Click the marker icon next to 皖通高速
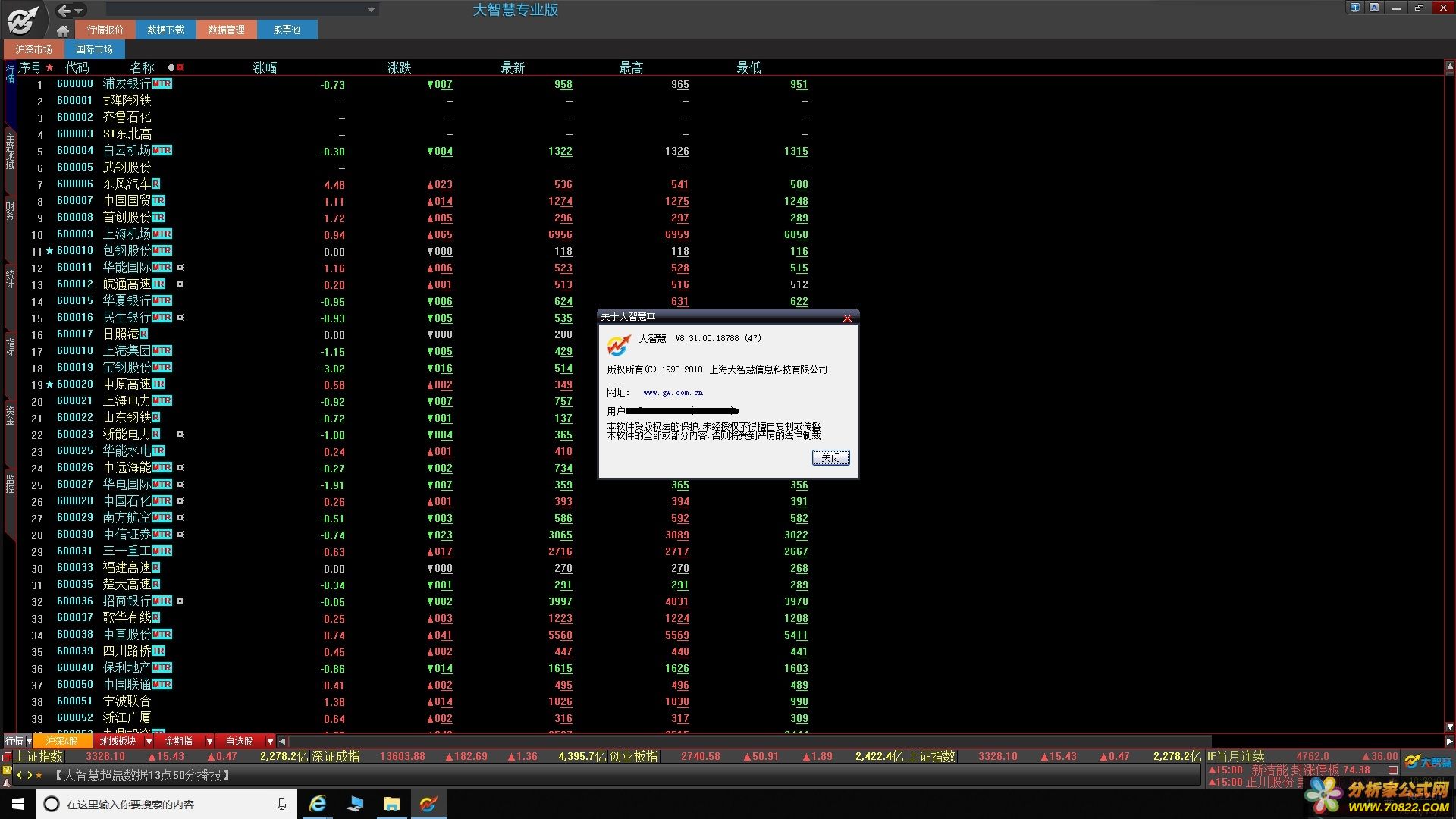1456x819 pixels. (x=180, y=284)
